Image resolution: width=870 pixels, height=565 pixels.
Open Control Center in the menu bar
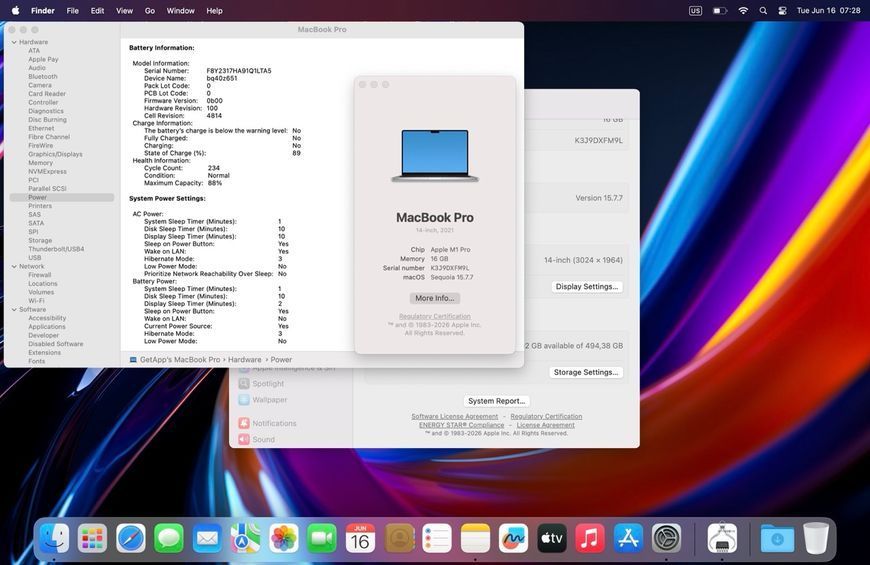(x=782, y=11)
